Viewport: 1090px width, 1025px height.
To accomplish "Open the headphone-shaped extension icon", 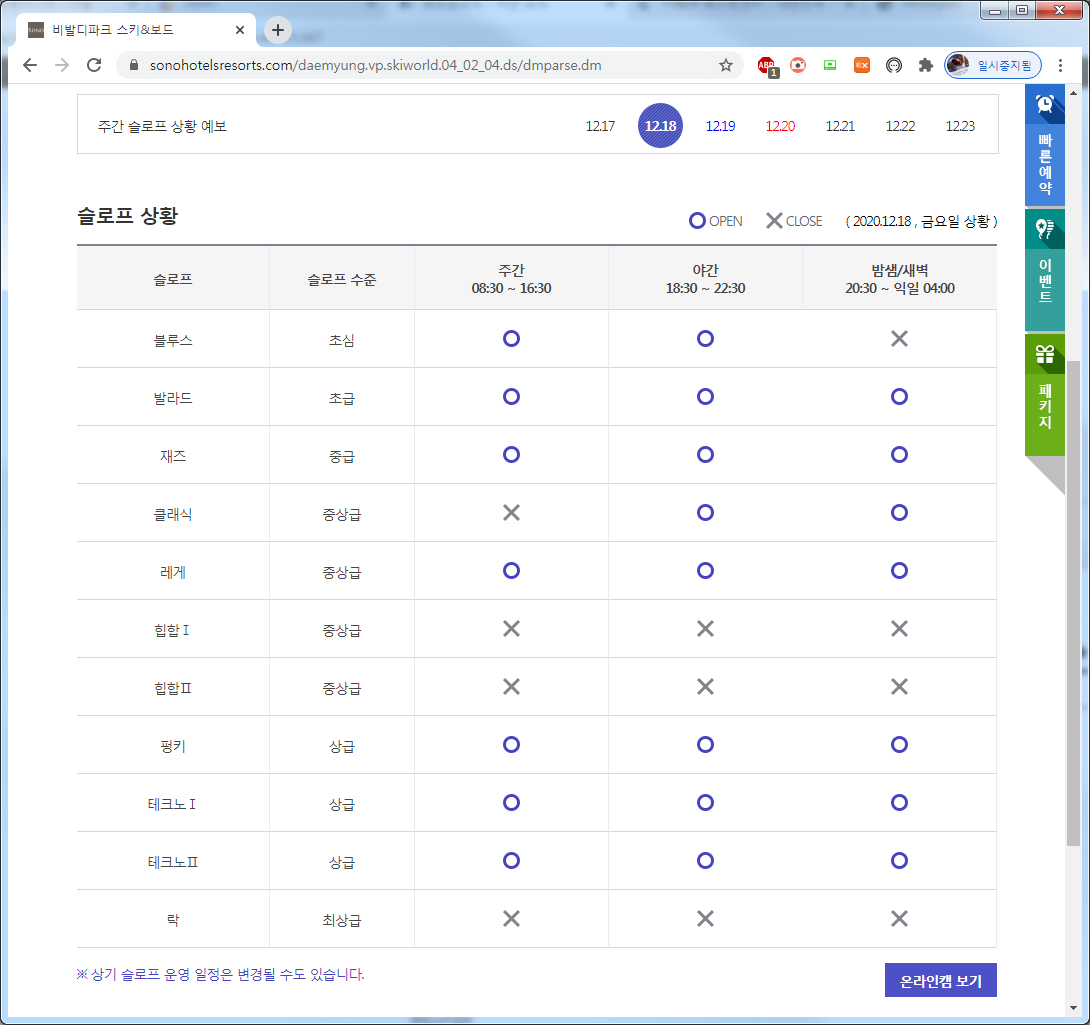I will coord(894,65).
